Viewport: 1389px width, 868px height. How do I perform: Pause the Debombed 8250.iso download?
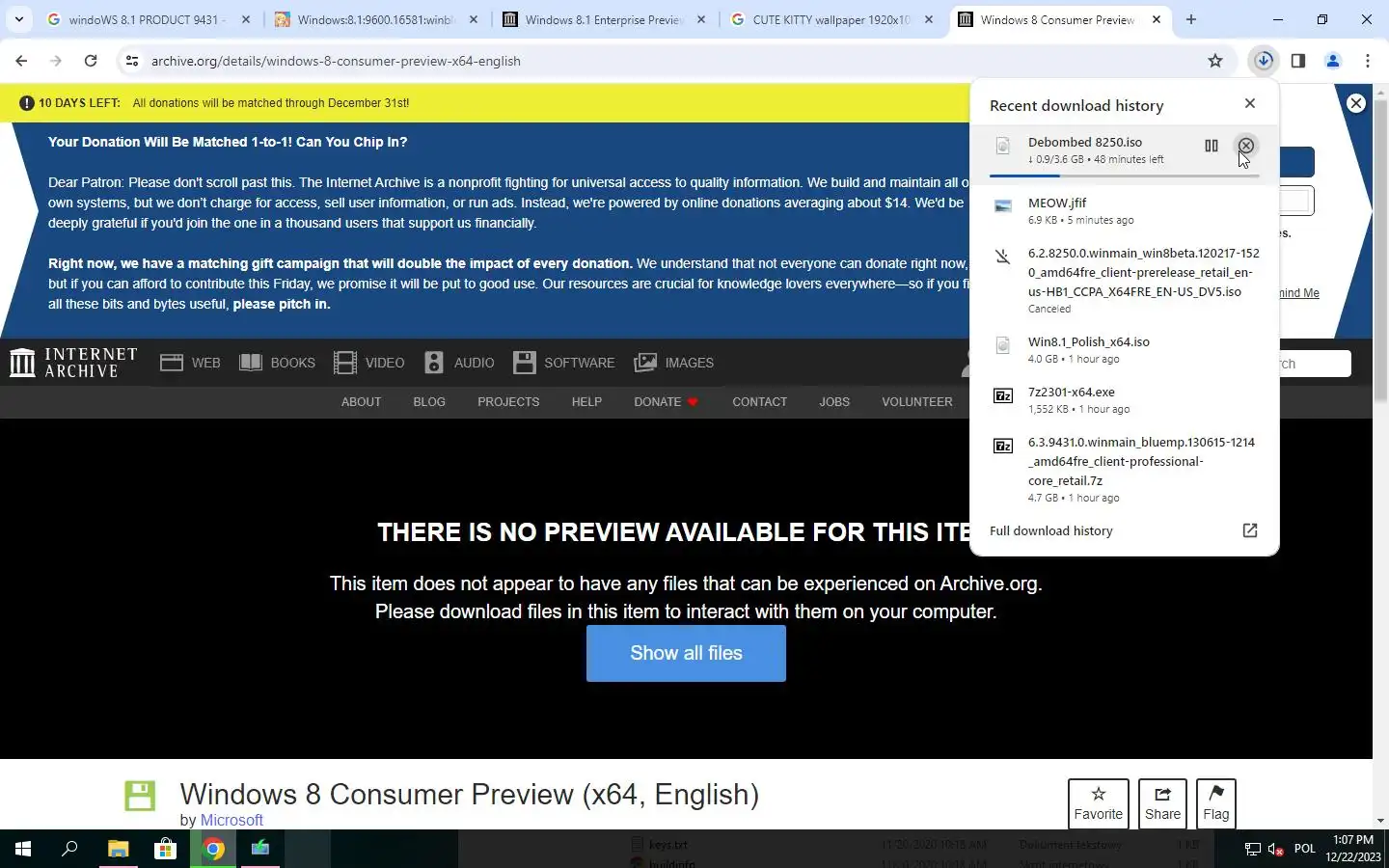[x=1212, y=146]
